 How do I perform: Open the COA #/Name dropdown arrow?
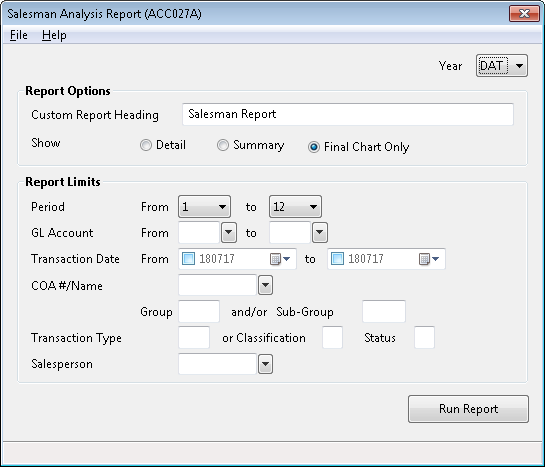(x=266, y=285)
